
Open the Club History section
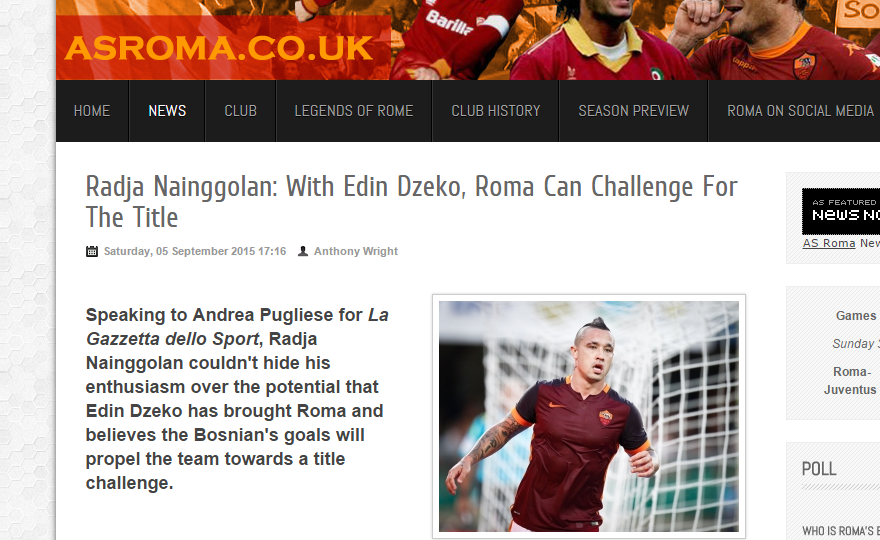tap(496, 111)
